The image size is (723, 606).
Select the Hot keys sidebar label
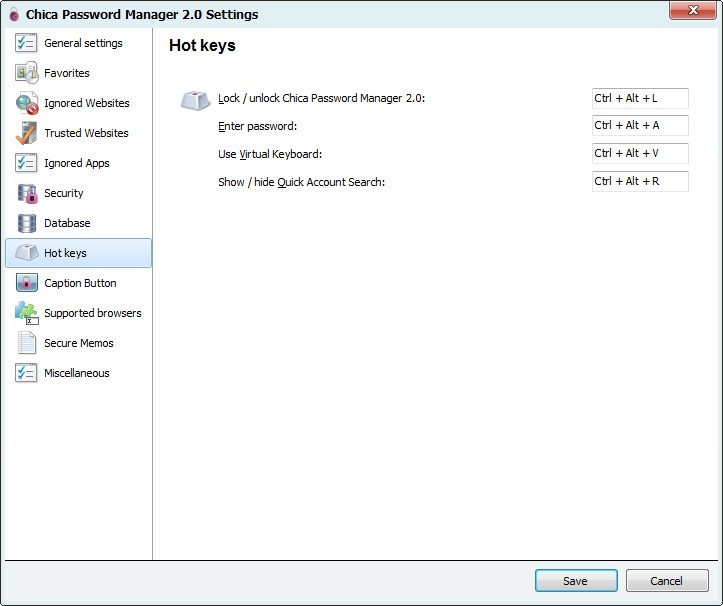(65, 253)
